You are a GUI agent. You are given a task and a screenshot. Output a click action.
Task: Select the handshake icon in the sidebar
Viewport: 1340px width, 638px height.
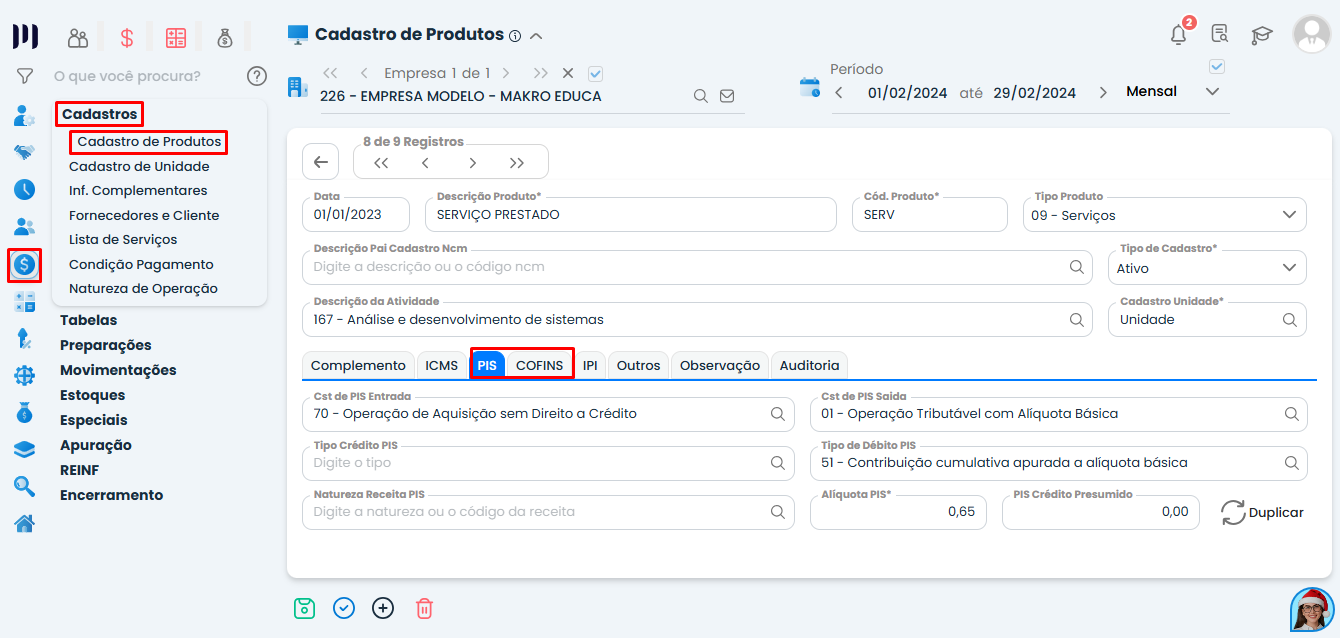point(23,151)
